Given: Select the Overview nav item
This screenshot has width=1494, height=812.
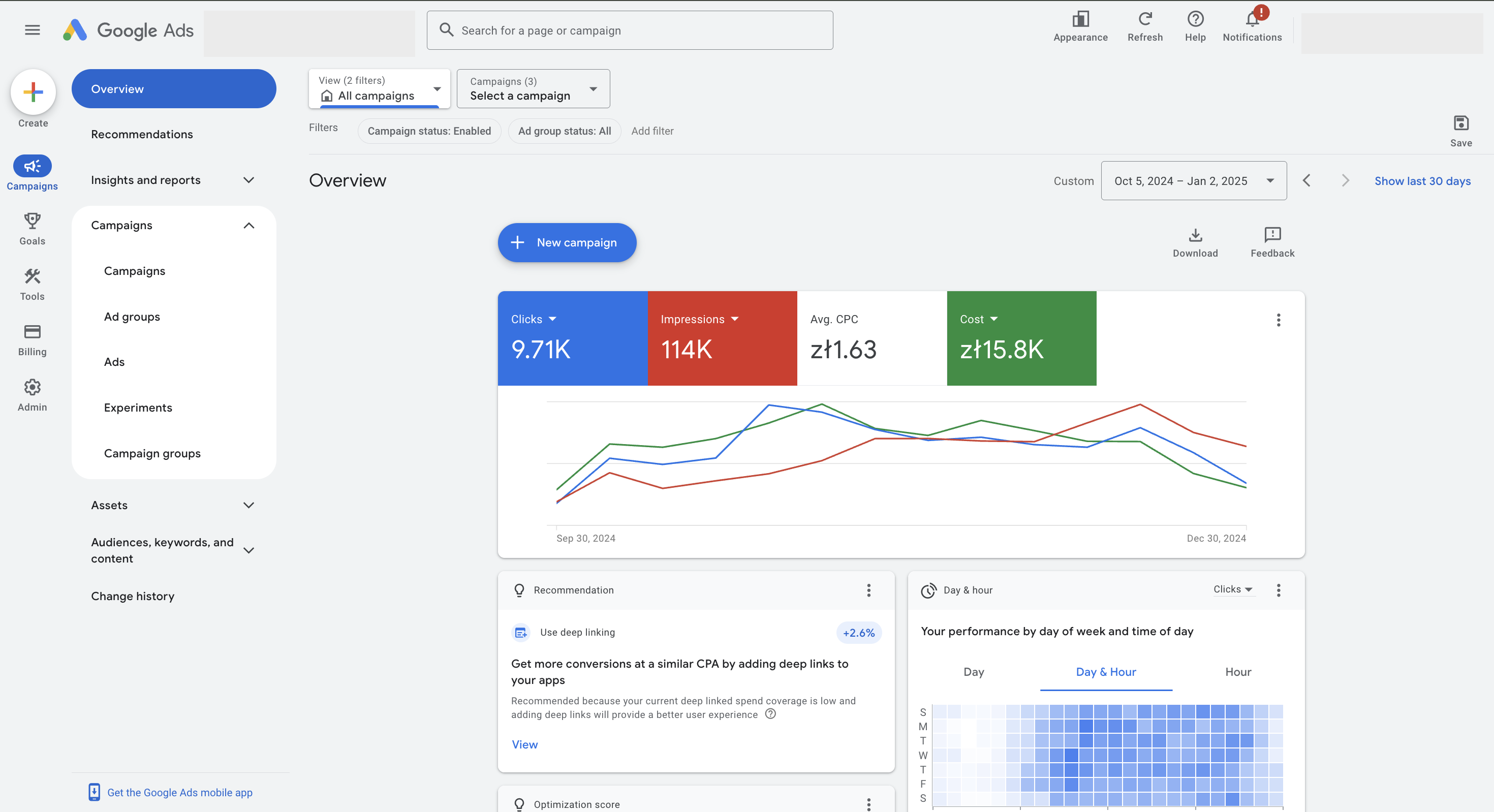Looking at the screenshot, I should point(173,89).
